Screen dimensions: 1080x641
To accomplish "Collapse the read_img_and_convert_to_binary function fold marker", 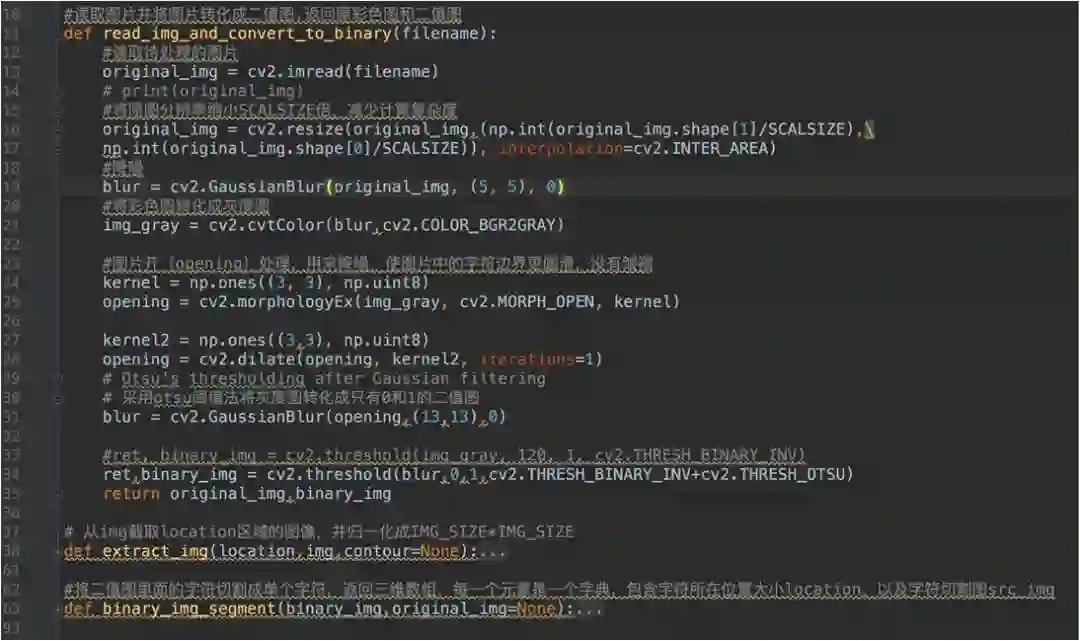I will pyautogui.click(x=59, y=34).
